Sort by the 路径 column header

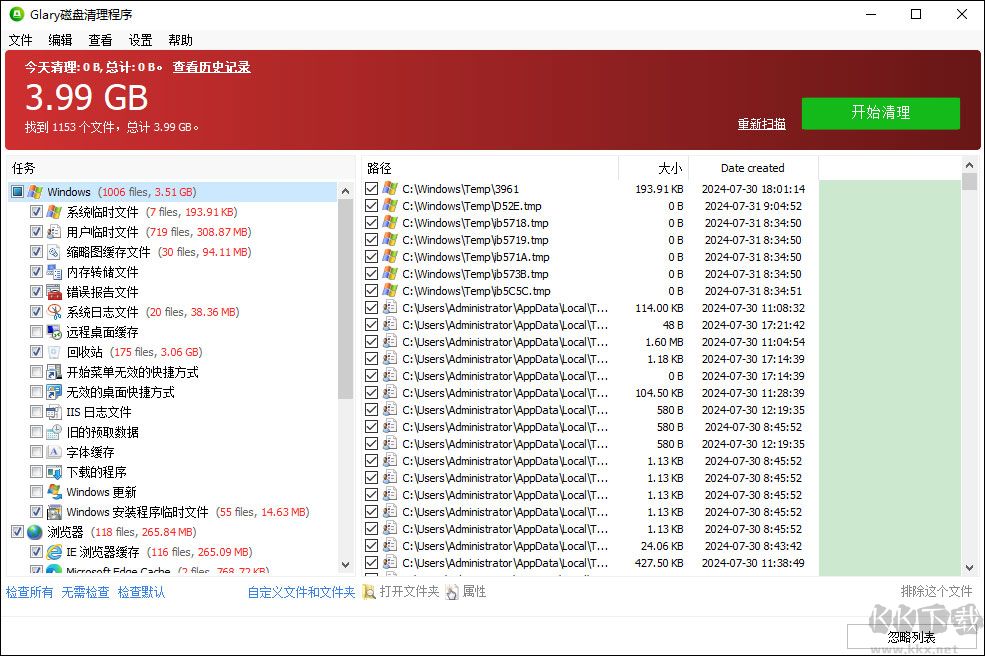point(490,168)
